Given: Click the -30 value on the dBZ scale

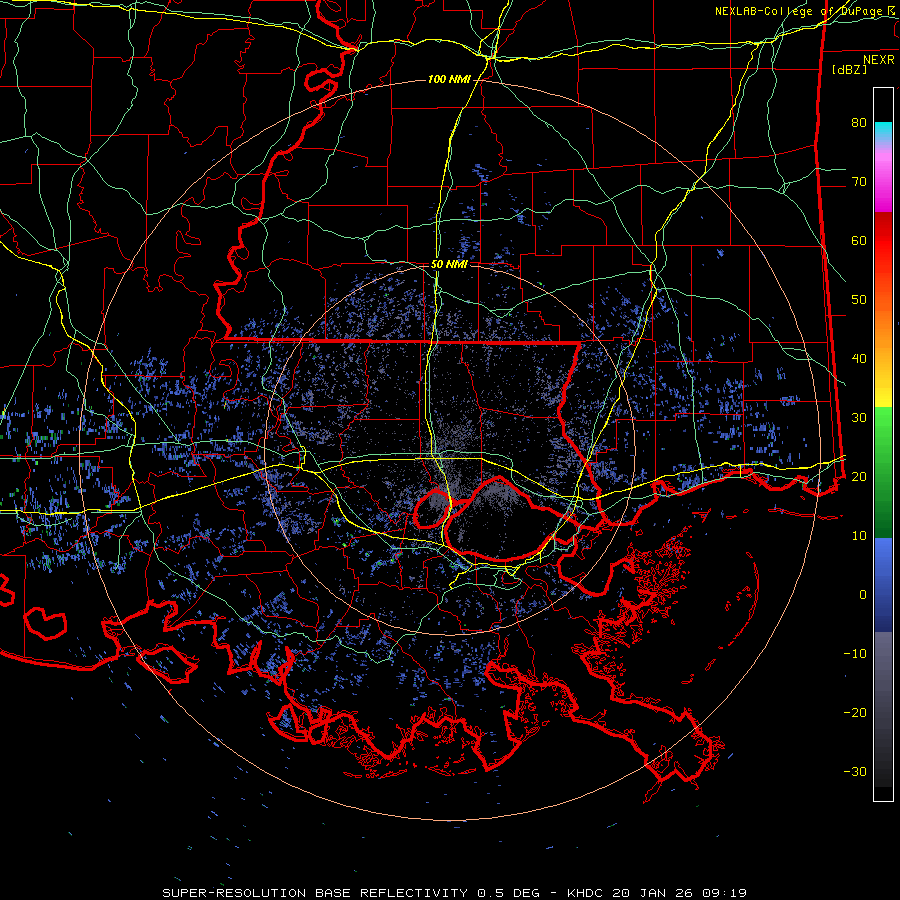Looking at the screenshot, I should pos(855,771).
